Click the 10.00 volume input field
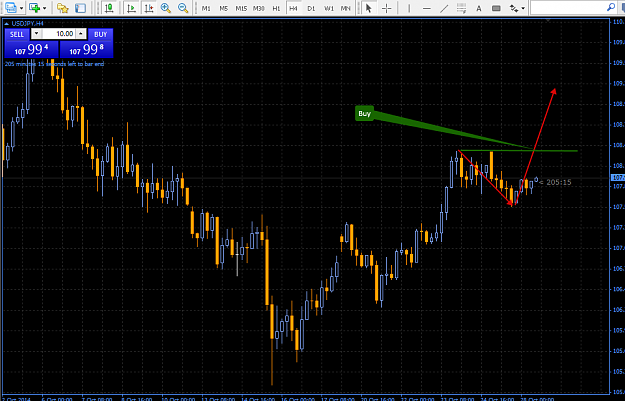625x401 pixels. [x=59, y=34]
